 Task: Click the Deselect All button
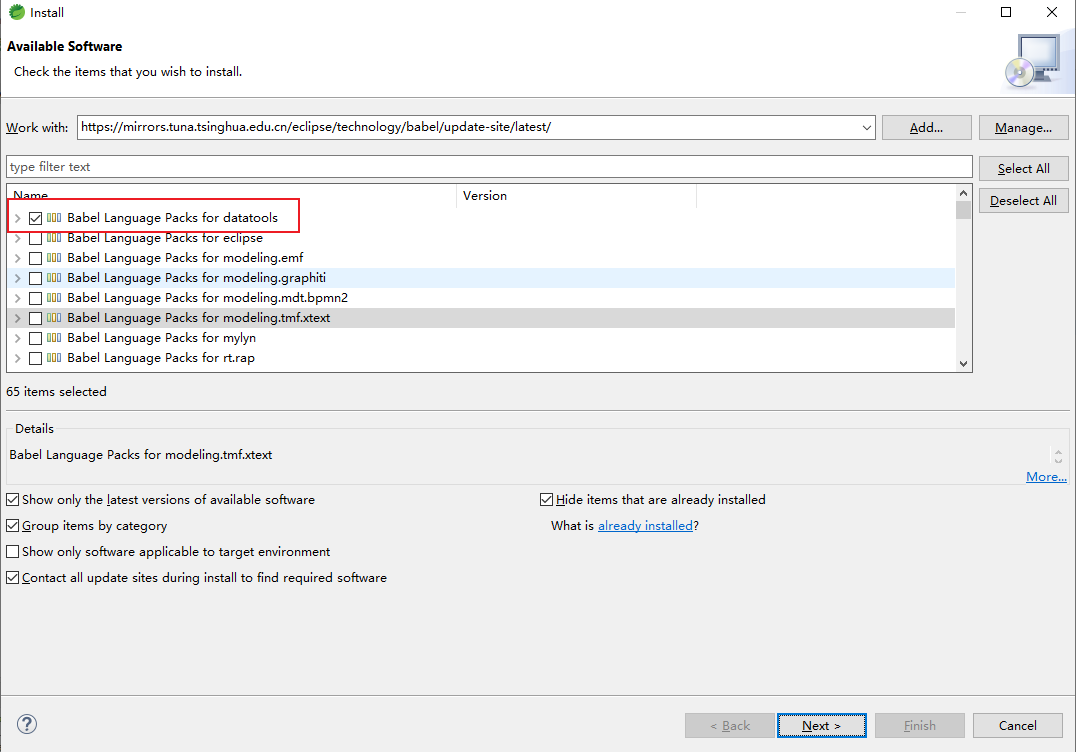tap(1023, 200)
